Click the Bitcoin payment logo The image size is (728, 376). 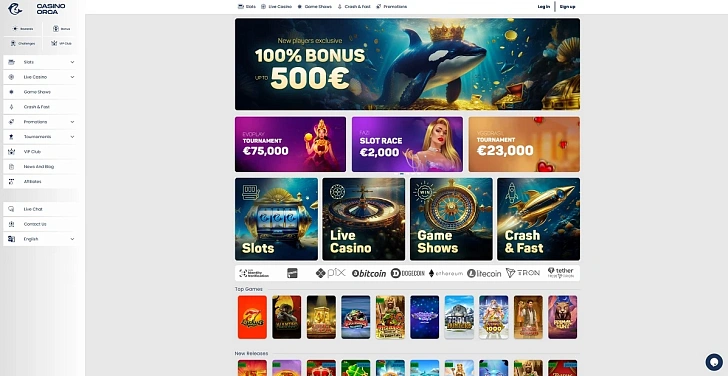(369, 273)
